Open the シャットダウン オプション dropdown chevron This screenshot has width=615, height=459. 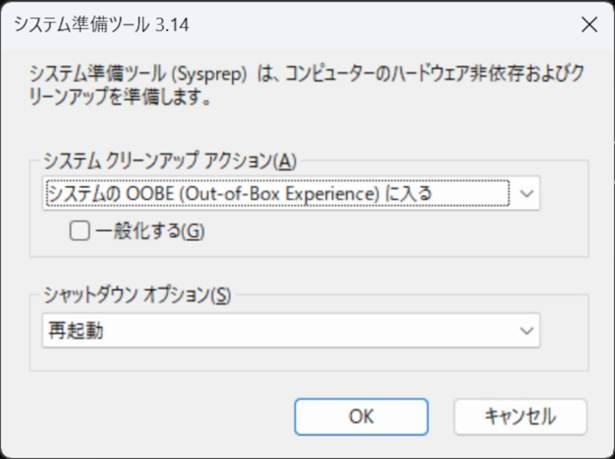click(x=526, y=330)
